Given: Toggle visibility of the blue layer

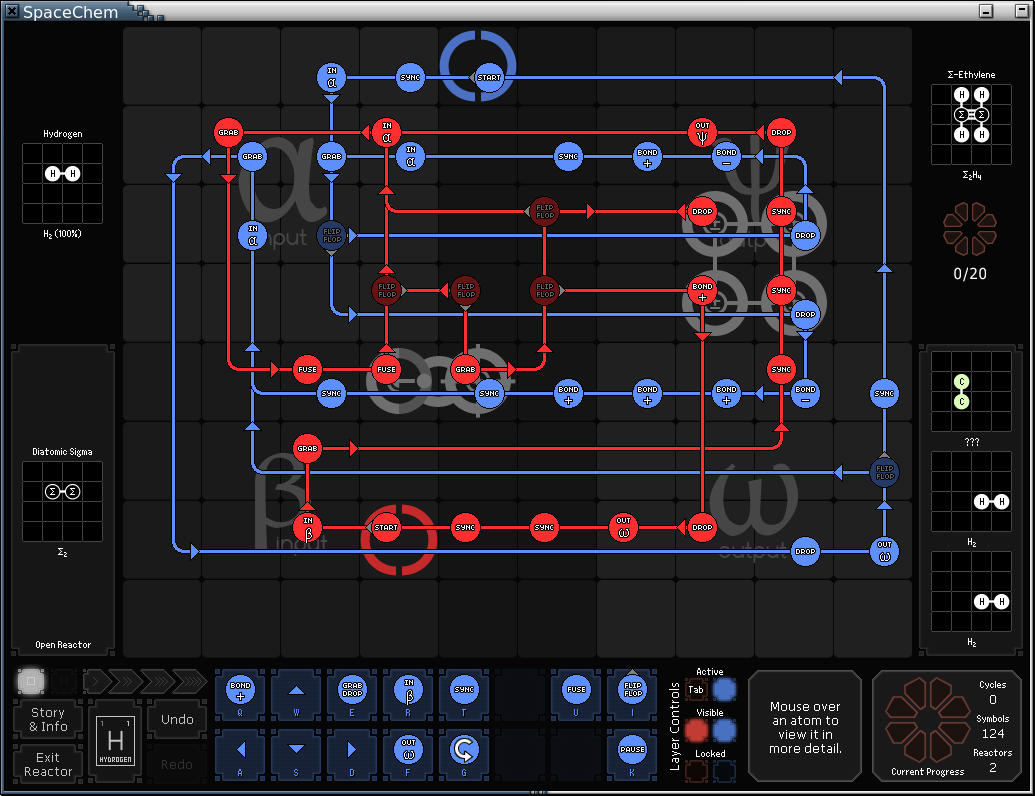Looking at the screenshot, I should pos(724,731).
